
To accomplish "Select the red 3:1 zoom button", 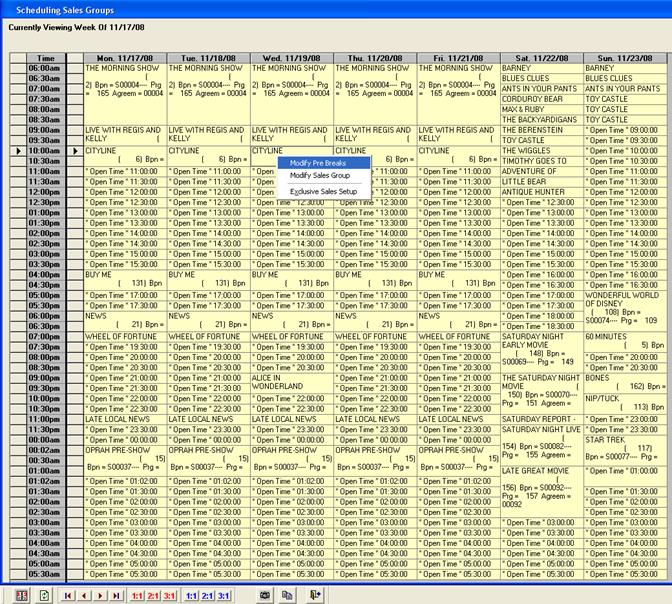I will (x=171, y=595).
